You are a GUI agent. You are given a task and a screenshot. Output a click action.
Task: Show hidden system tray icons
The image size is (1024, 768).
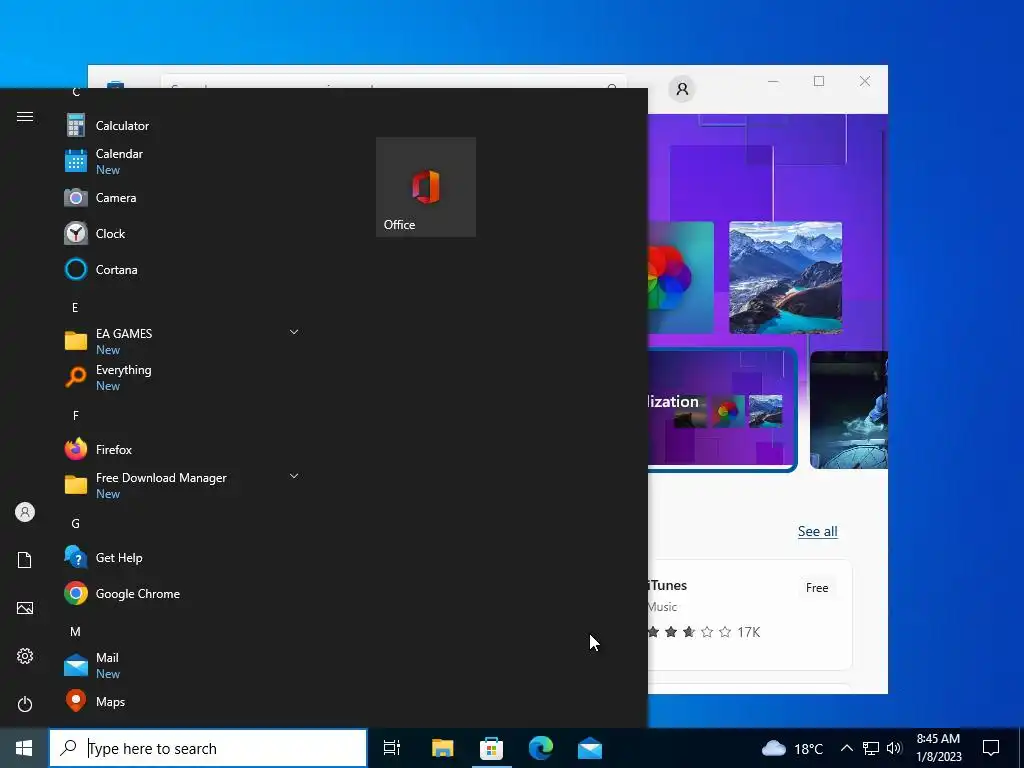pos(846,748)
